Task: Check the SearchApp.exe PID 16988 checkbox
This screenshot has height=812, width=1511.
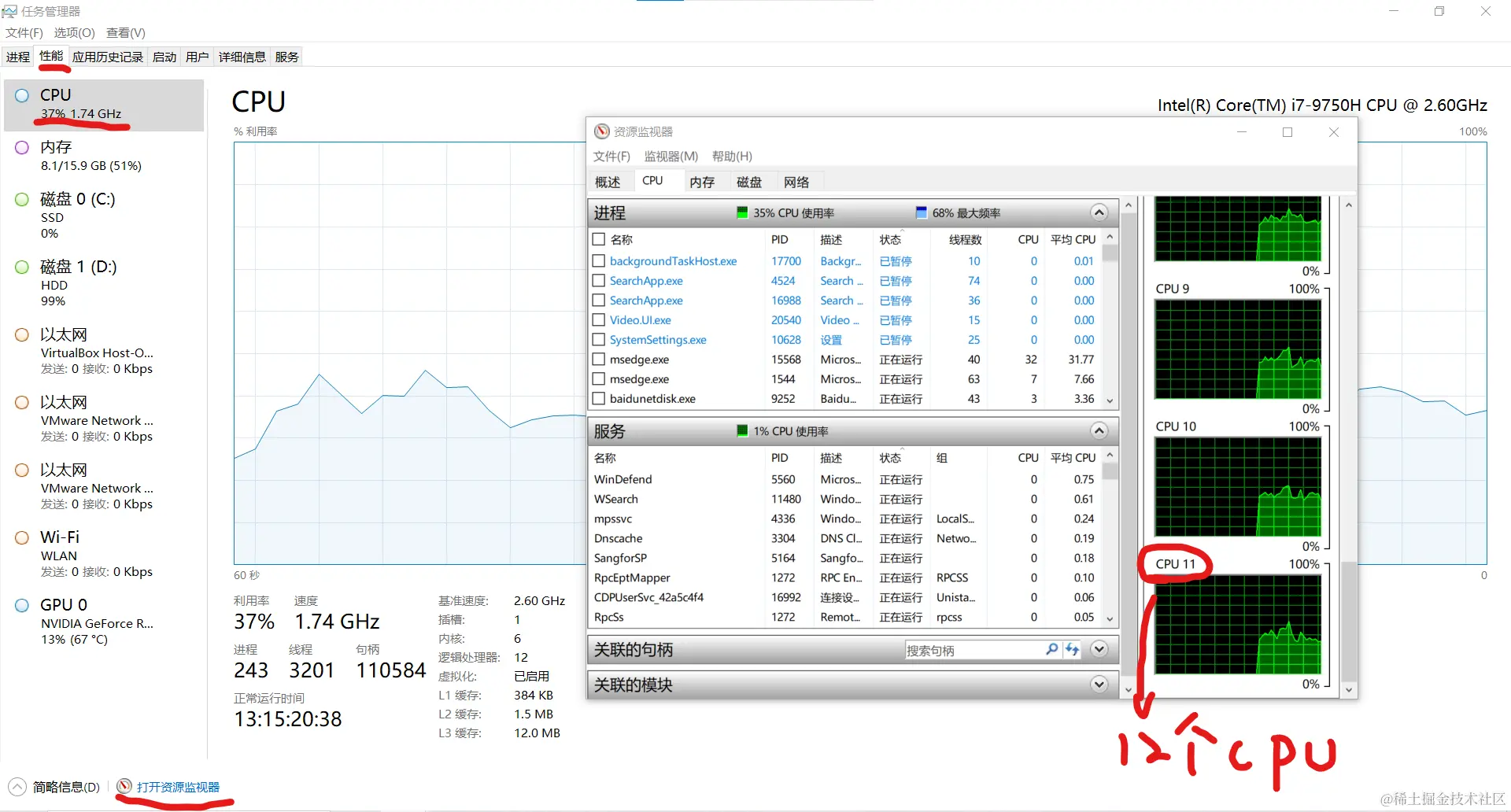Action: (599, 300)
